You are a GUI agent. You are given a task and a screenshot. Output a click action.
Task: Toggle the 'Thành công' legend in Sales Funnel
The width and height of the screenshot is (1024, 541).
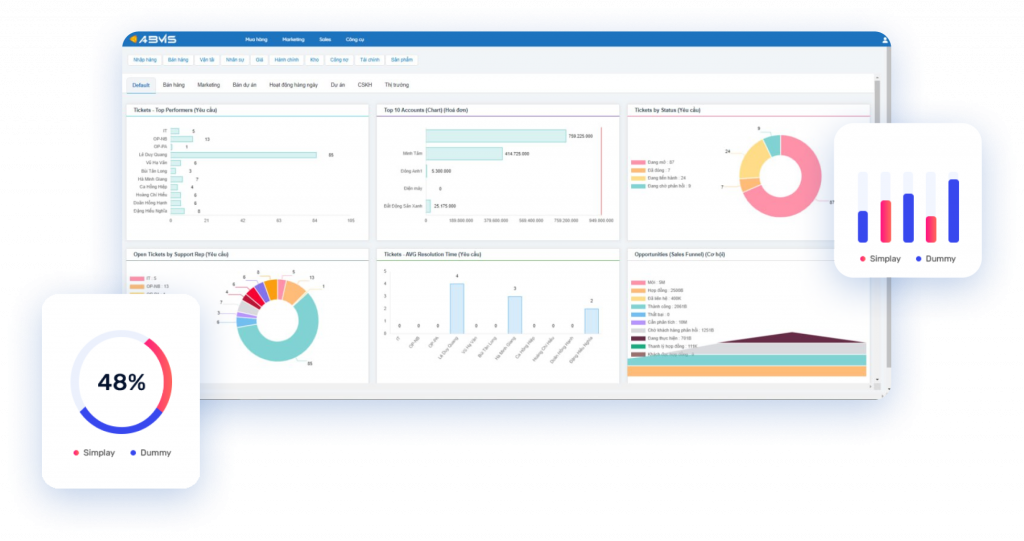click(x=657, y=306)
